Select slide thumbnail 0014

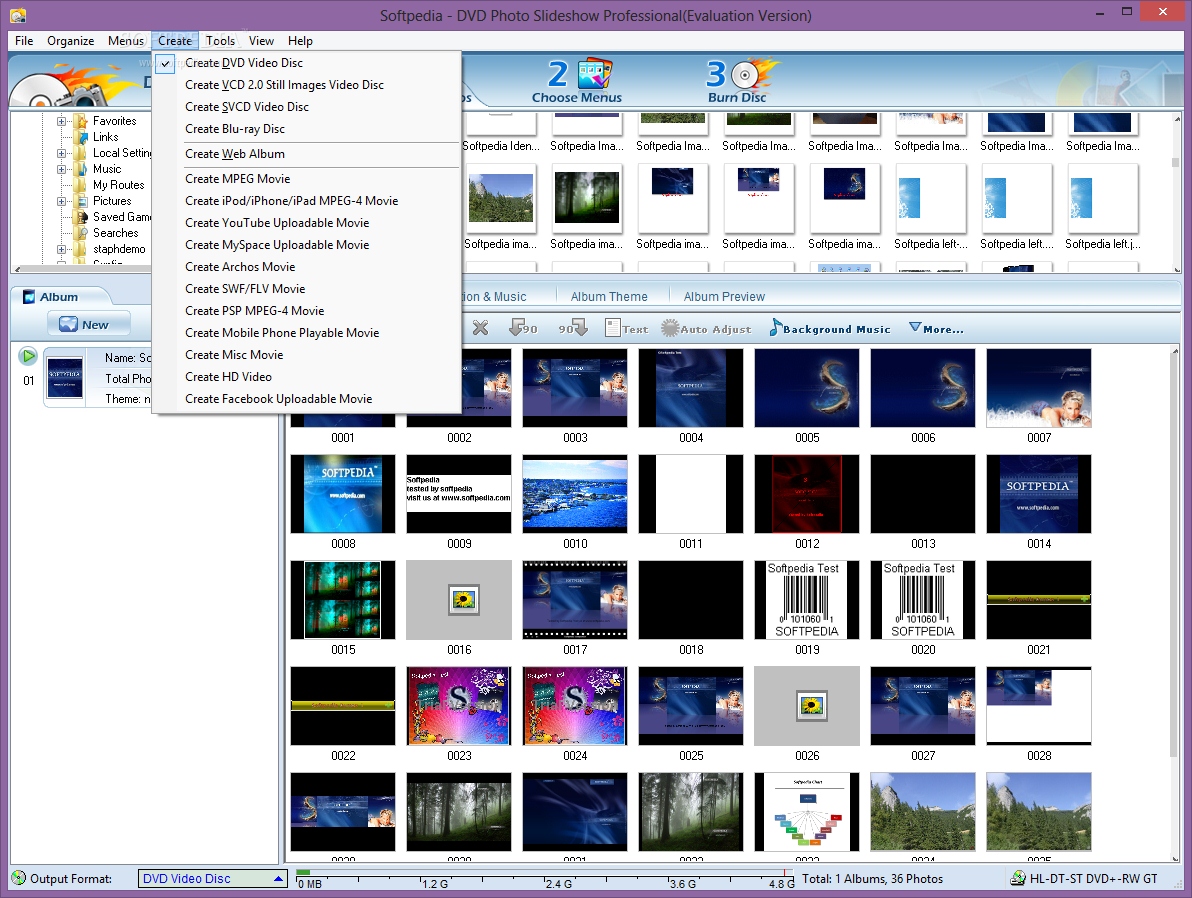[1038, 494]
